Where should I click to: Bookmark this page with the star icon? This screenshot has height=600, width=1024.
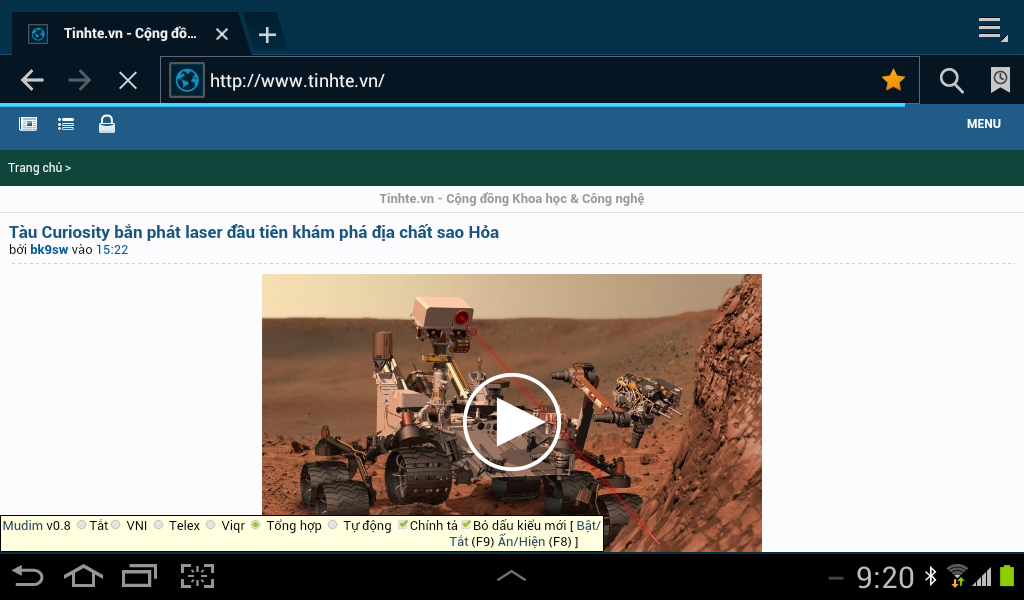[x=893, y=80]
